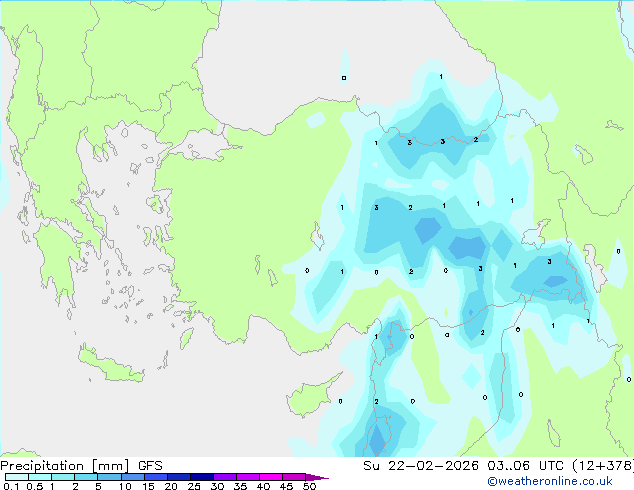
Task: Select the 10–15 mm legend color box
Action: tap(132, 477)
